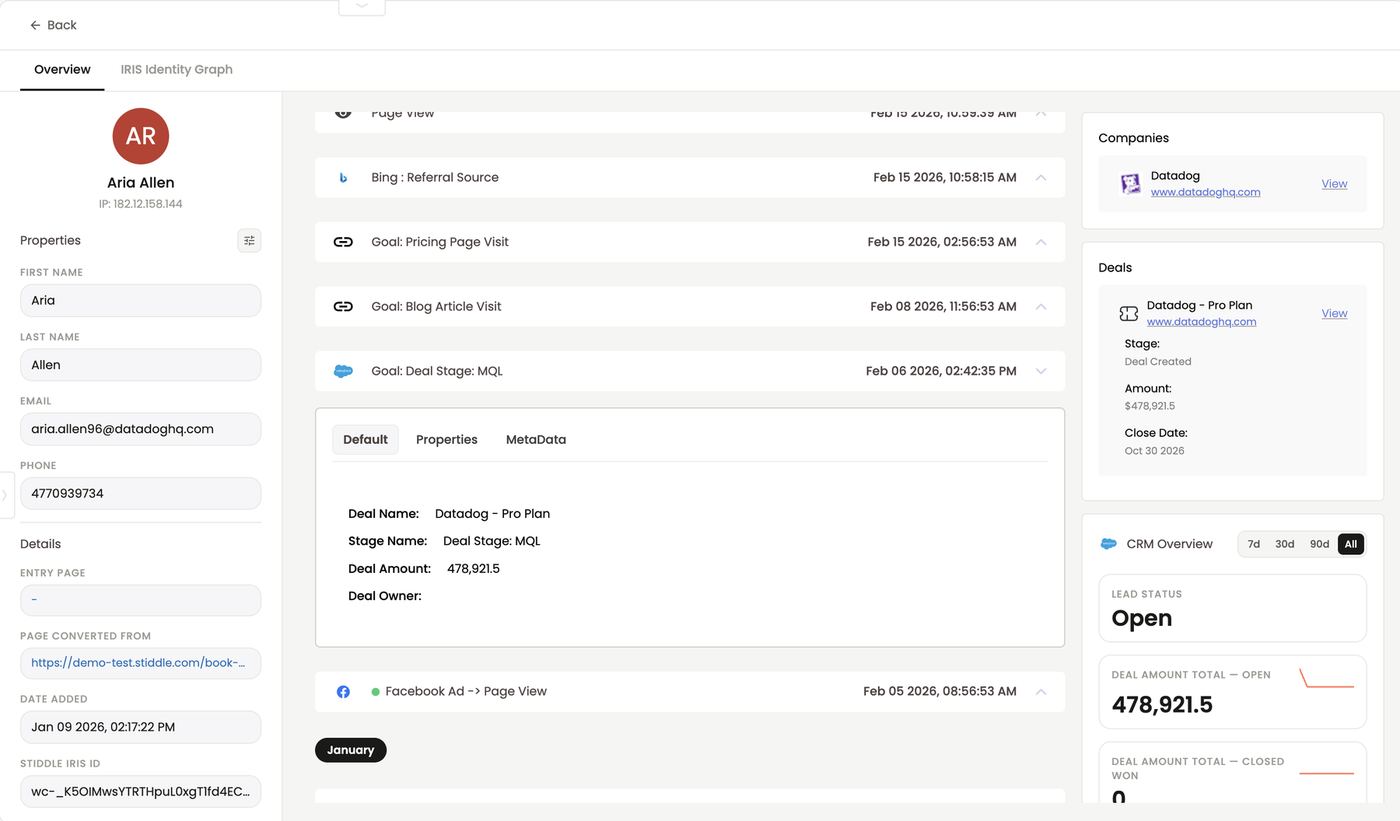
Task: Click the link icon for Pricing Page Visit
Action: [343, 242]
